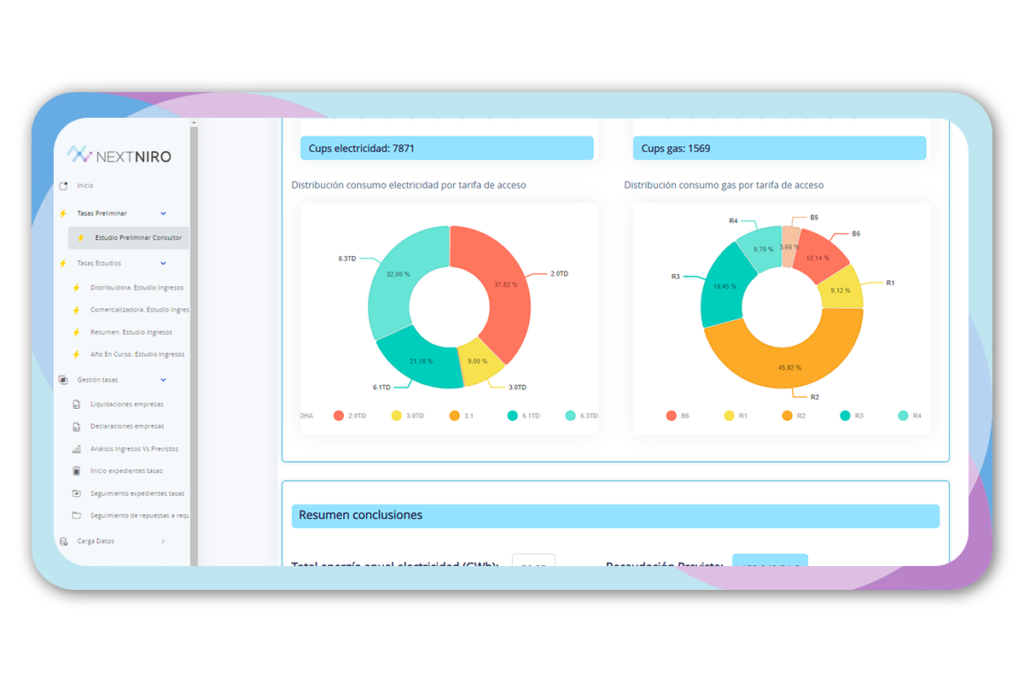Toggle the 3.1 series in the electricity legend

click(x=462, y=416)
